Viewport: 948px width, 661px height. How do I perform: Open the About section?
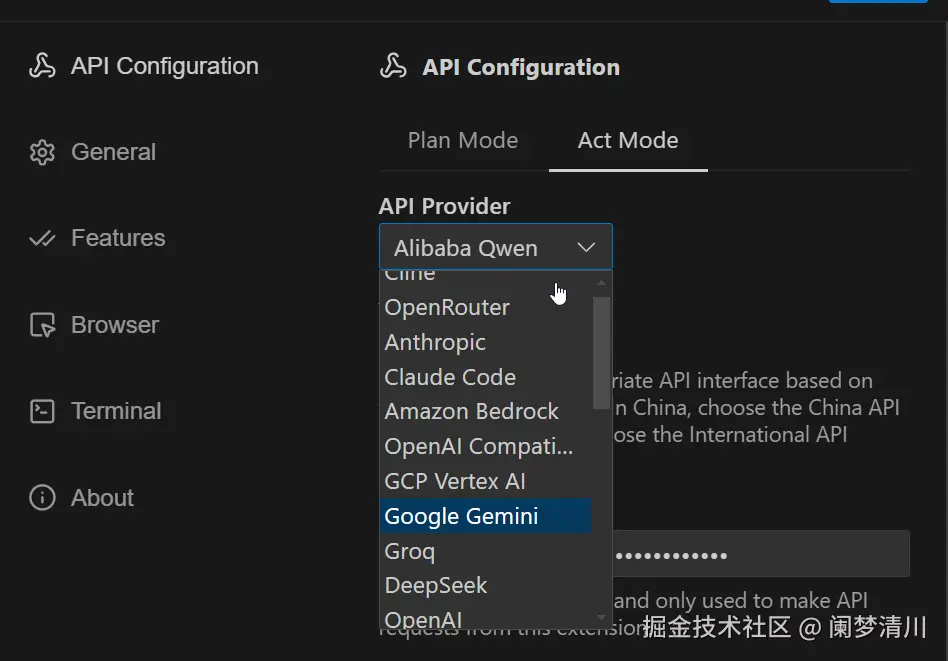click(81, 498)
